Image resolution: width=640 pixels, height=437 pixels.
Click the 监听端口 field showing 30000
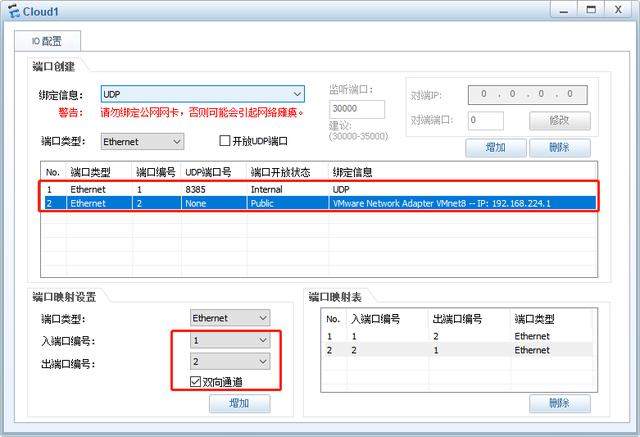point(357,109)
